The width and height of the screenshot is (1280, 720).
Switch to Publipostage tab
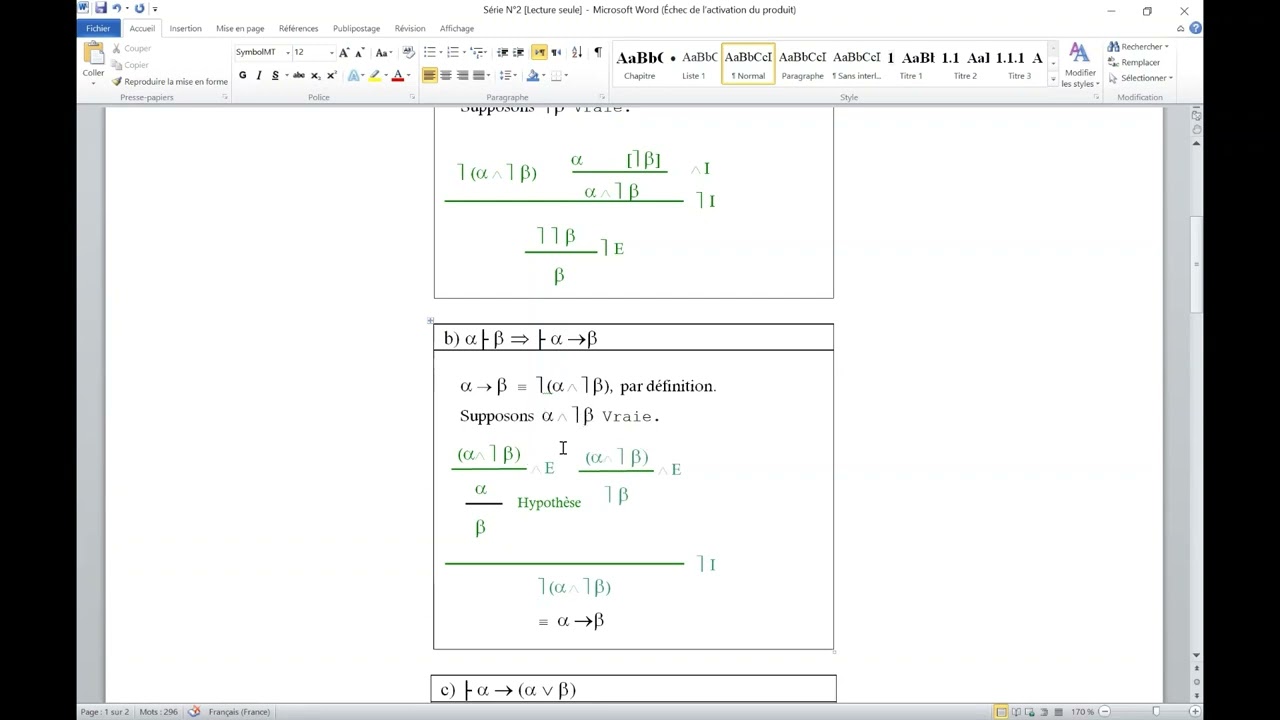[357, 28]
